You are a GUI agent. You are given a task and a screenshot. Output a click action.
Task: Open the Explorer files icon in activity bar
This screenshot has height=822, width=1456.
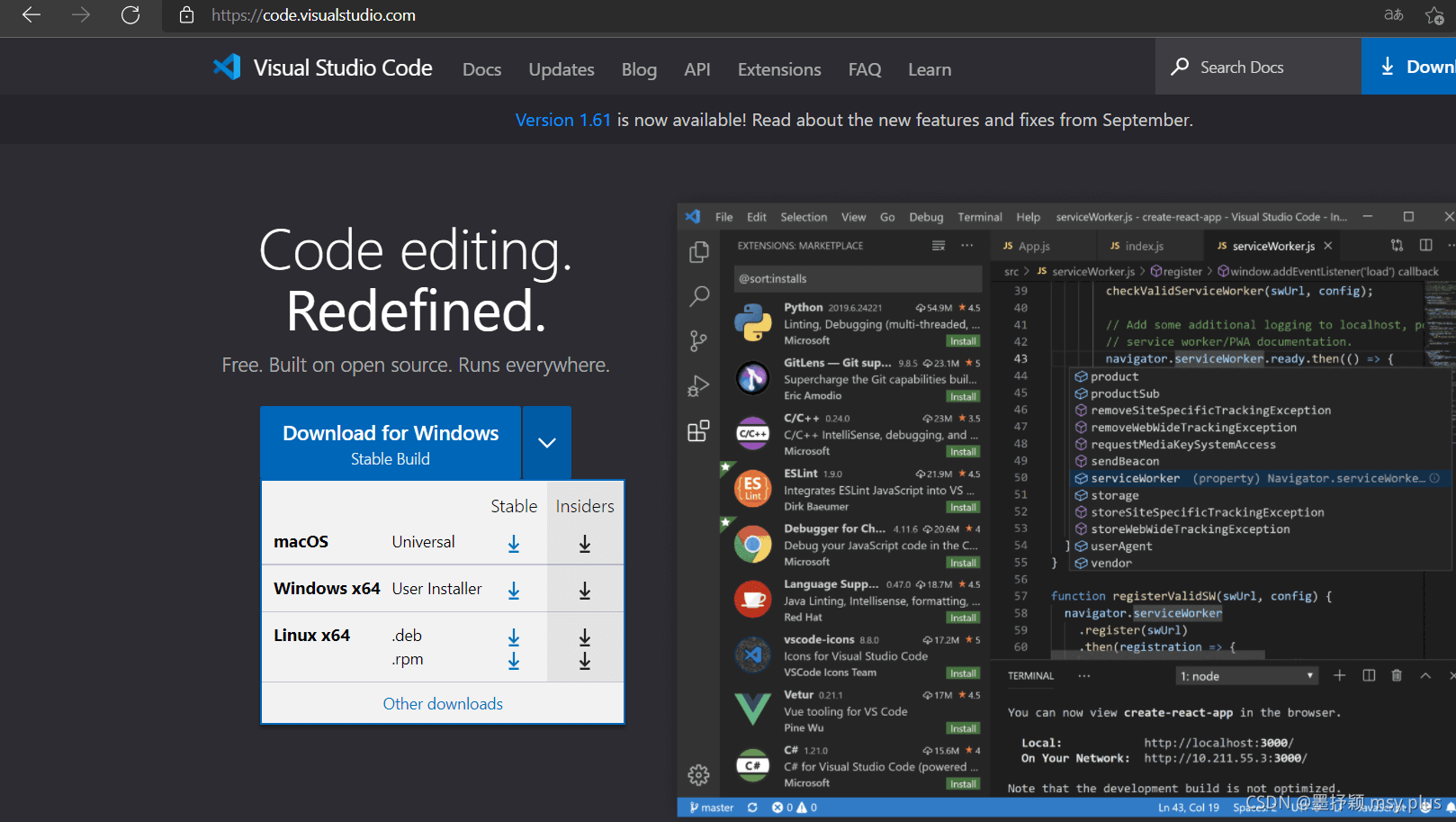(x=699, y=252)
